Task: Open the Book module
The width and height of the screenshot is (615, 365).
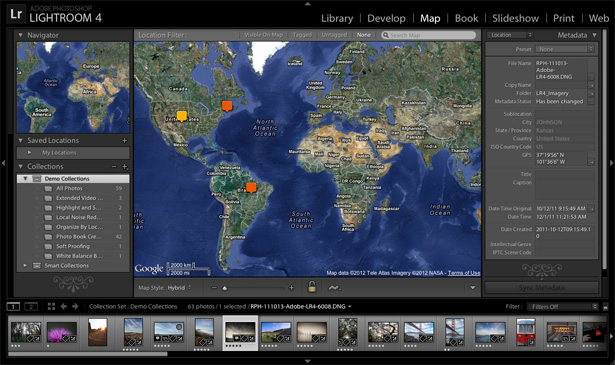Action: 466,18
